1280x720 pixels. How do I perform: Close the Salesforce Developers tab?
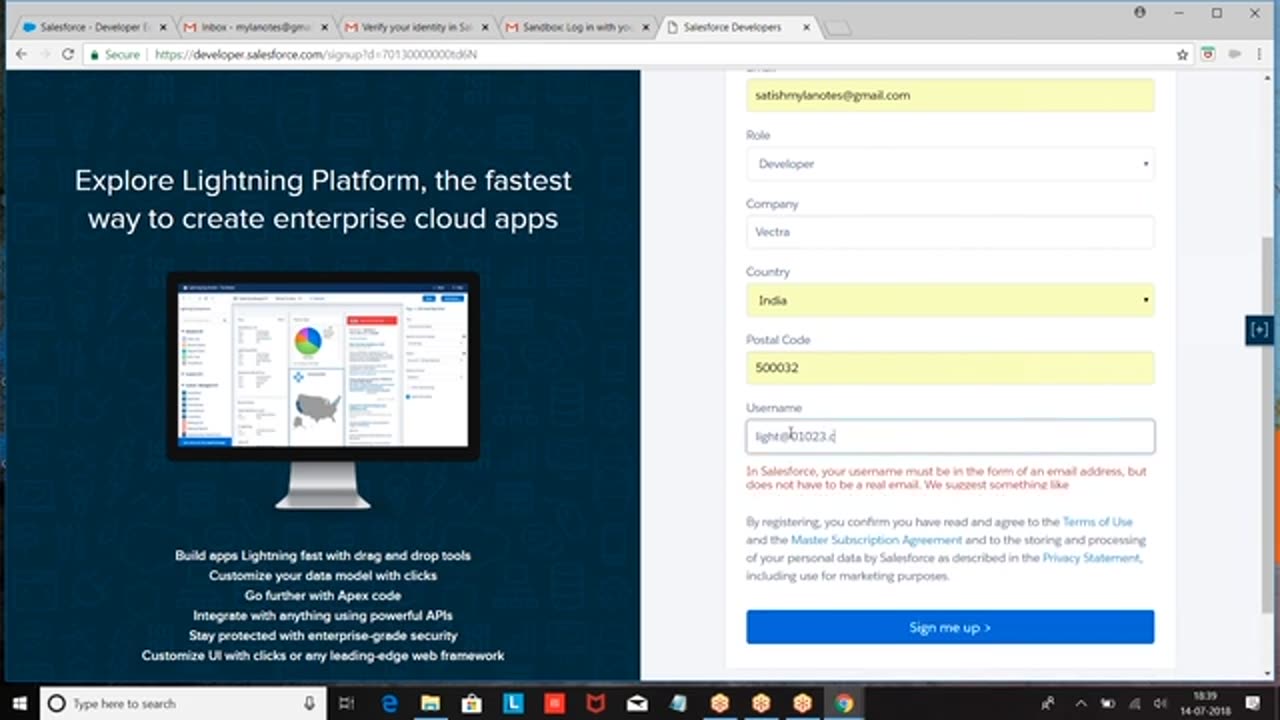806,27
